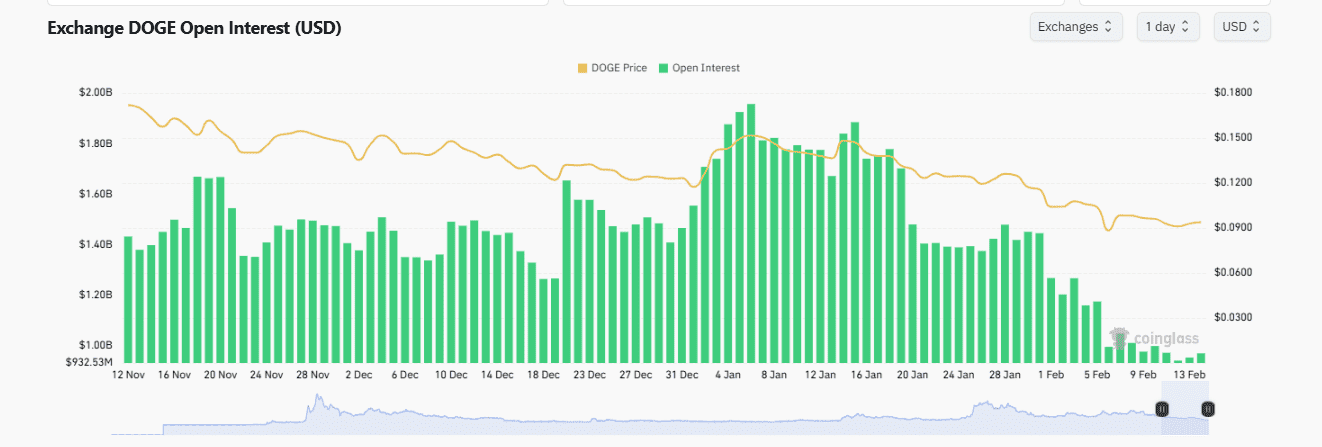Viewport: 1322px width, 447px height.
Task: Open the USD currency dropdown
Action: (1241, 27)
